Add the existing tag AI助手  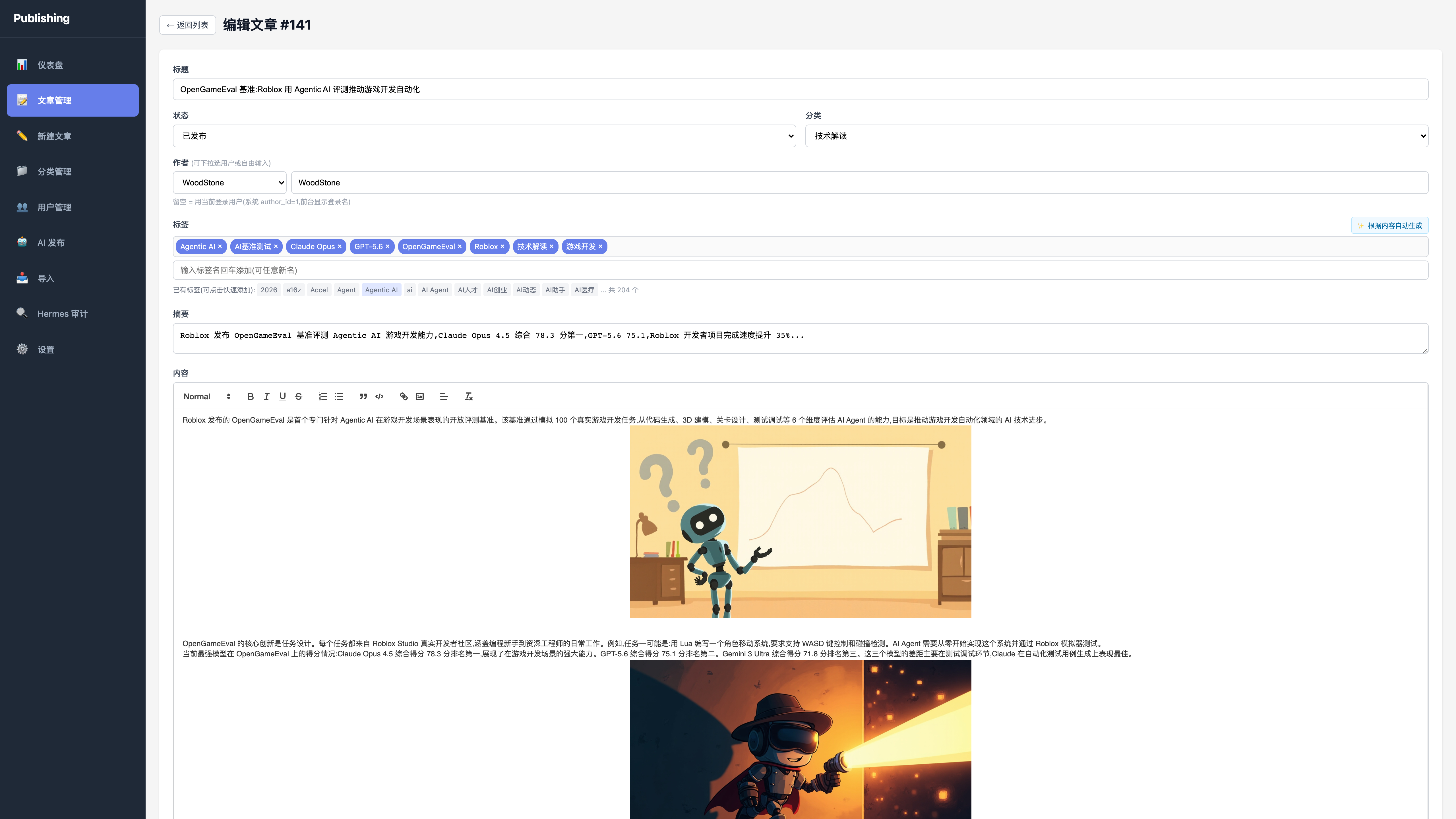pyautogui.click(x=556, y=290)
